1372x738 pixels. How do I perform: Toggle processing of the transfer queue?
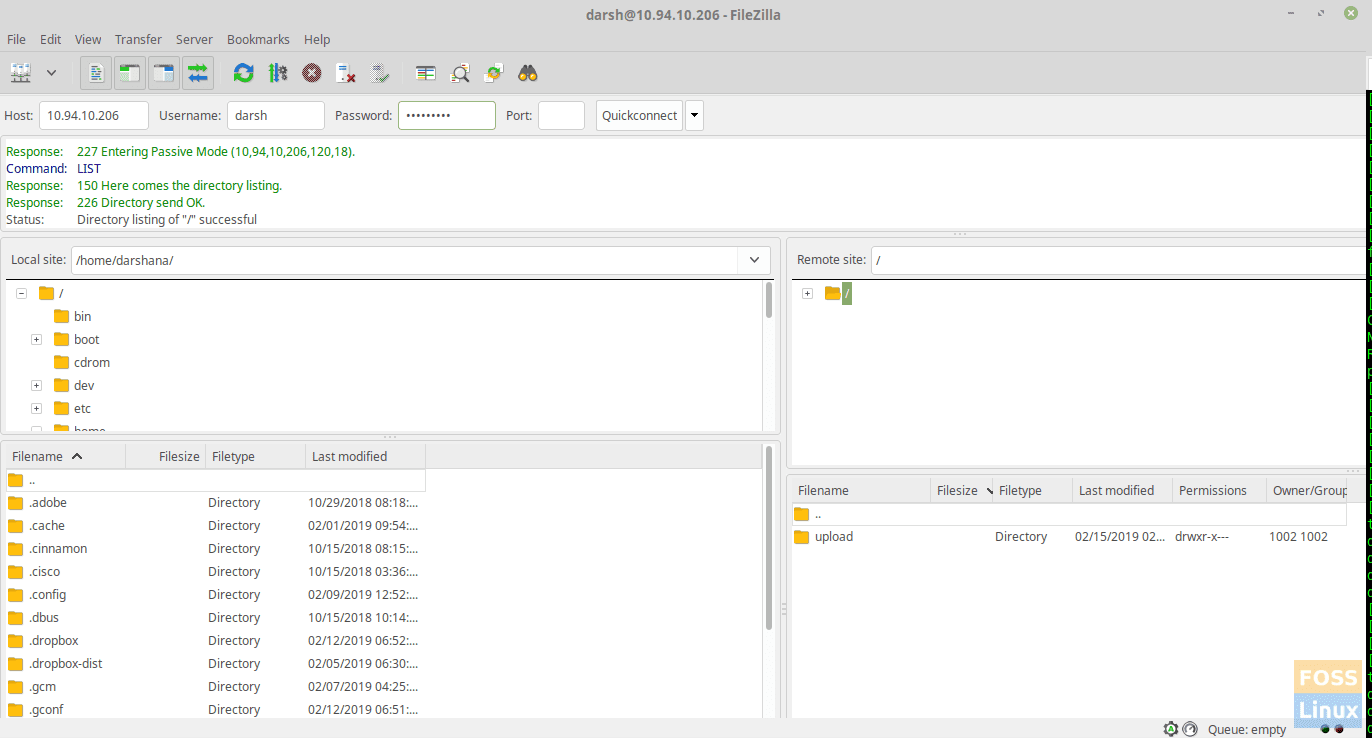278,73
